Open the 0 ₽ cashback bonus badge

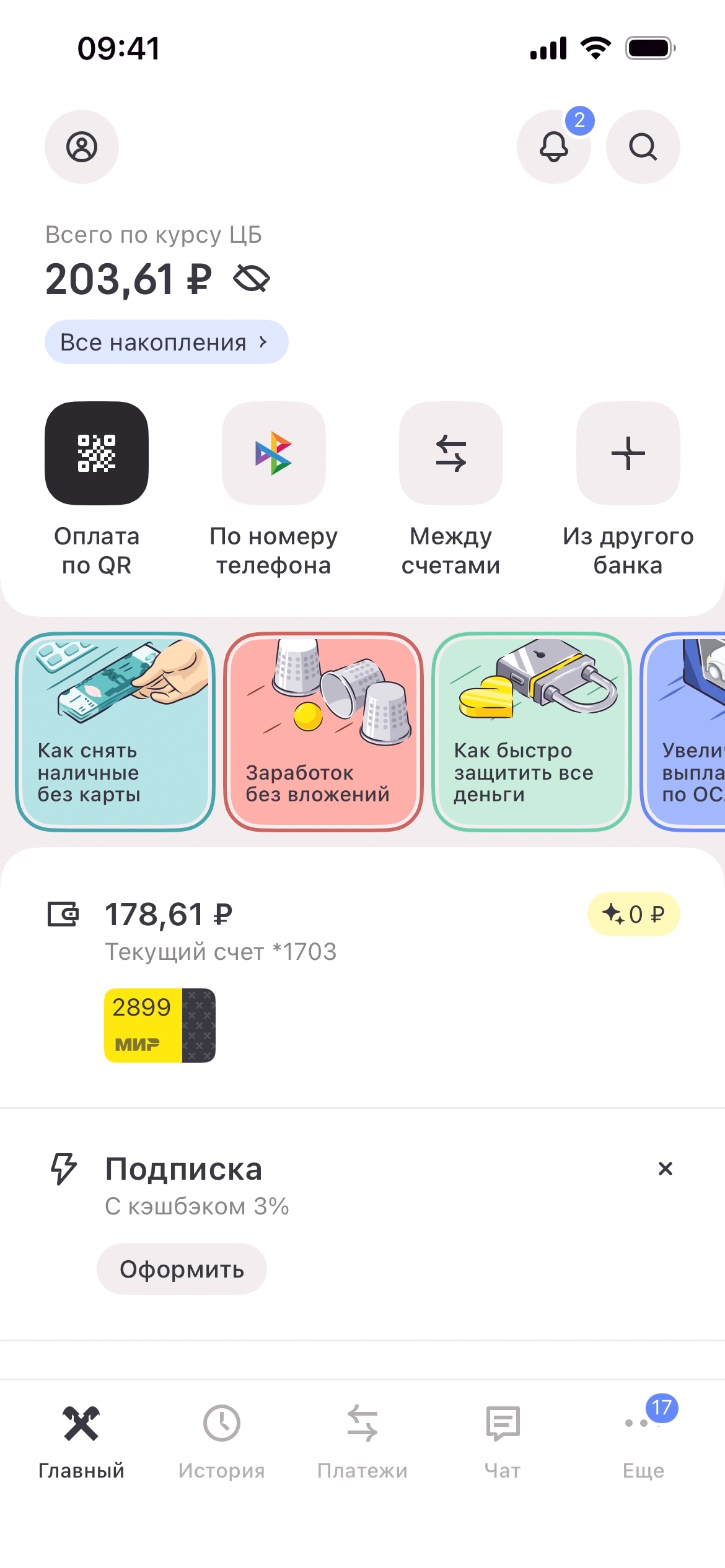pyautogui.click(x=633, y=914)
